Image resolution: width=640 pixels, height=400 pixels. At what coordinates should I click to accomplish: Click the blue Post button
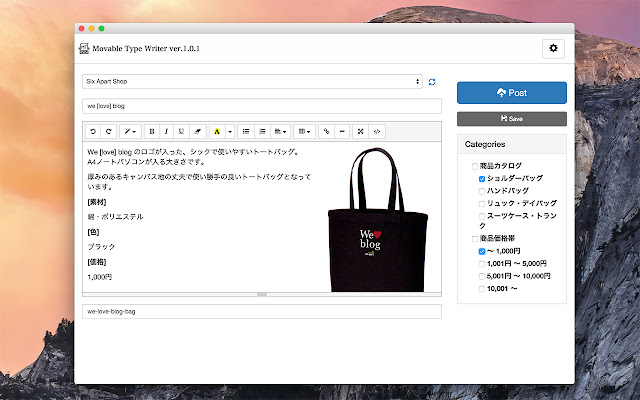[511, 93]
